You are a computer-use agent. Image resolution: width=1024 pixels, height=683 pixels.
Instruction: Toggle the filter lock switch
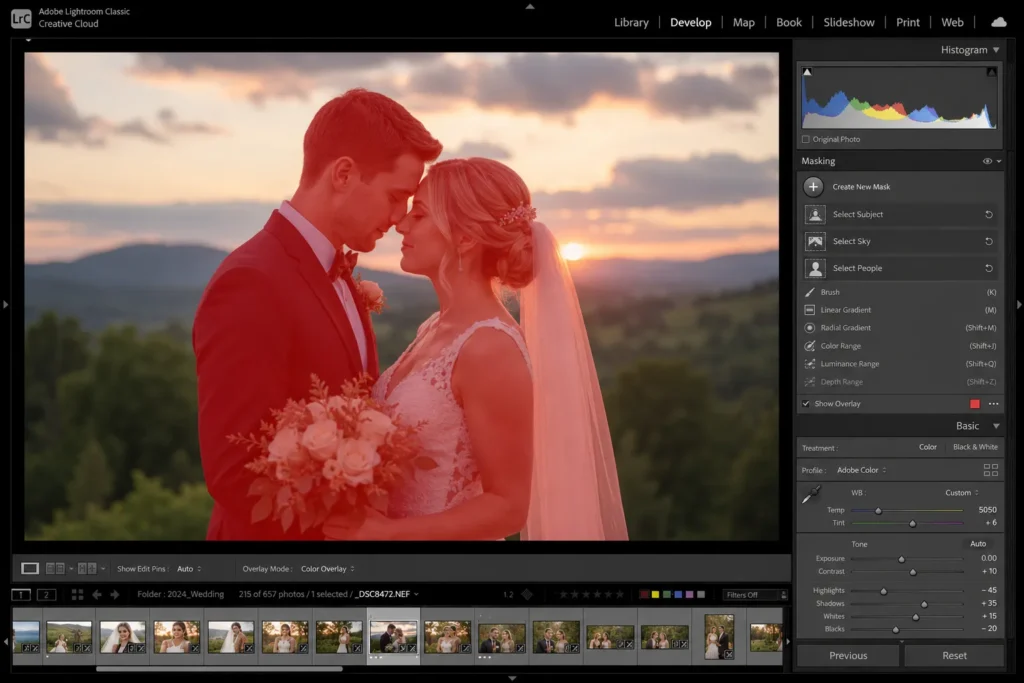pyautogui.click(x=784, y=595)
